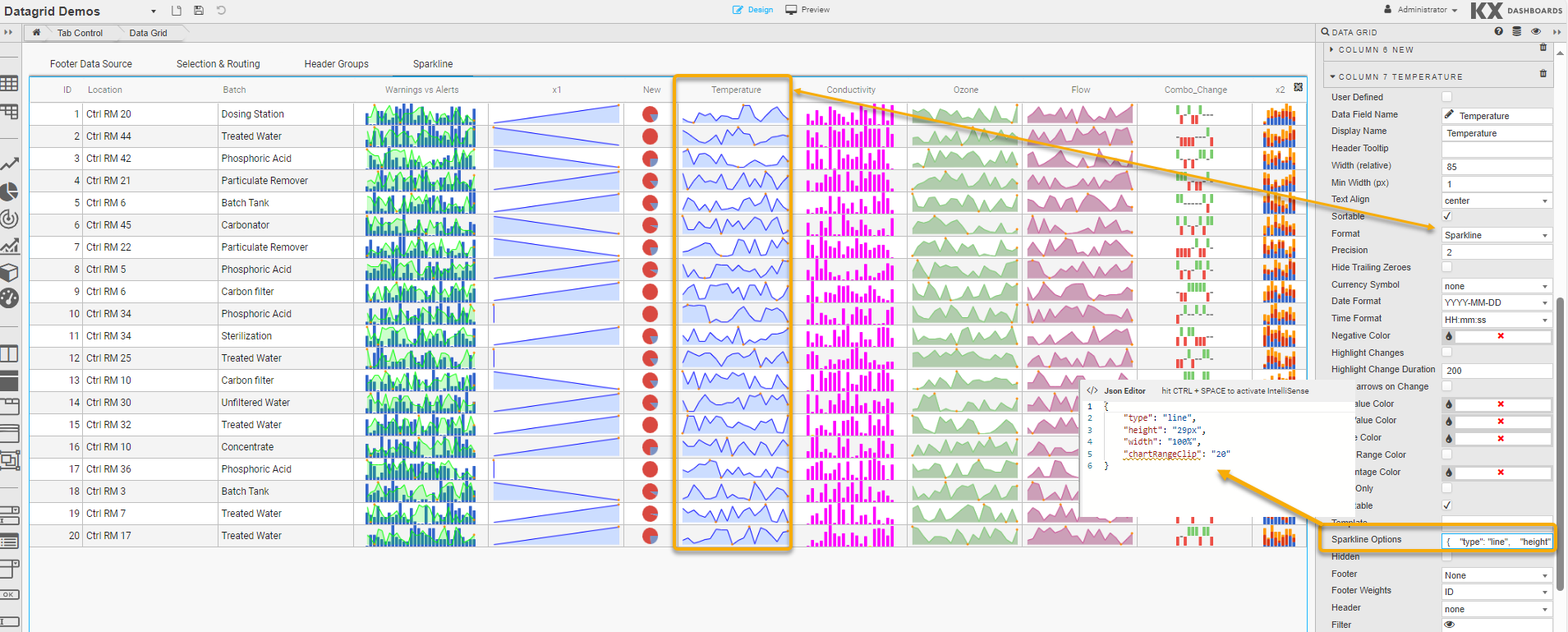1568x632 pixels.
Task: Delete Column 7 Temperature with trash icon
Action: (x=1543, y=74)
